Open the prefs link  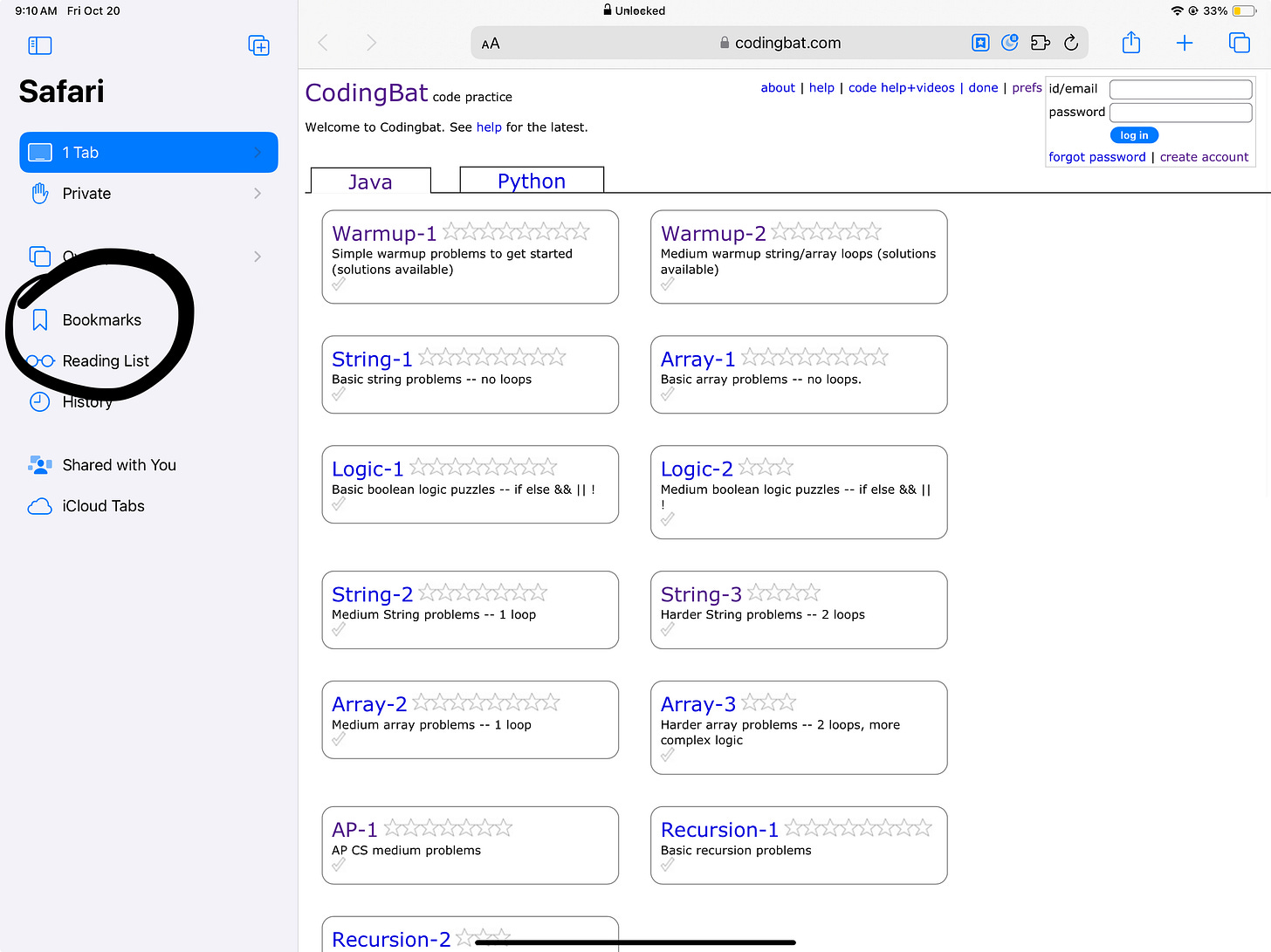click(1027, 88)
